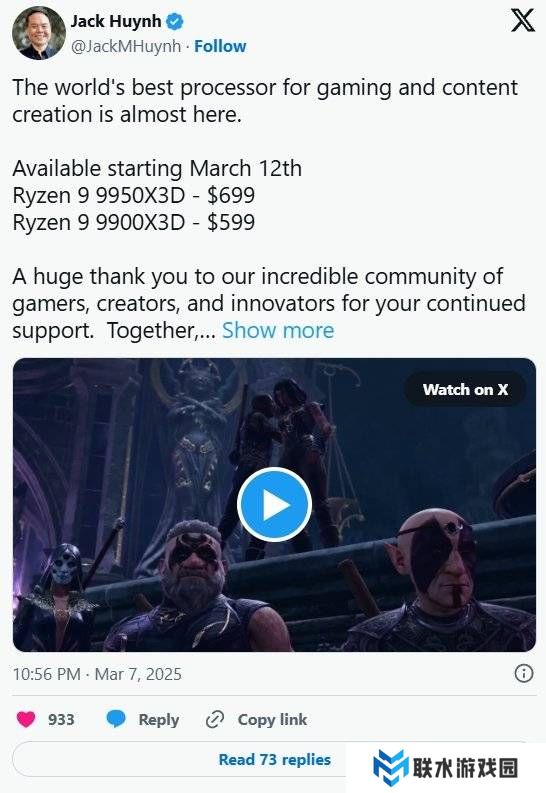Viewport: 546px width, 793px height.
Task: Like the tweet with the heart icon
Action: click(26, 719)
